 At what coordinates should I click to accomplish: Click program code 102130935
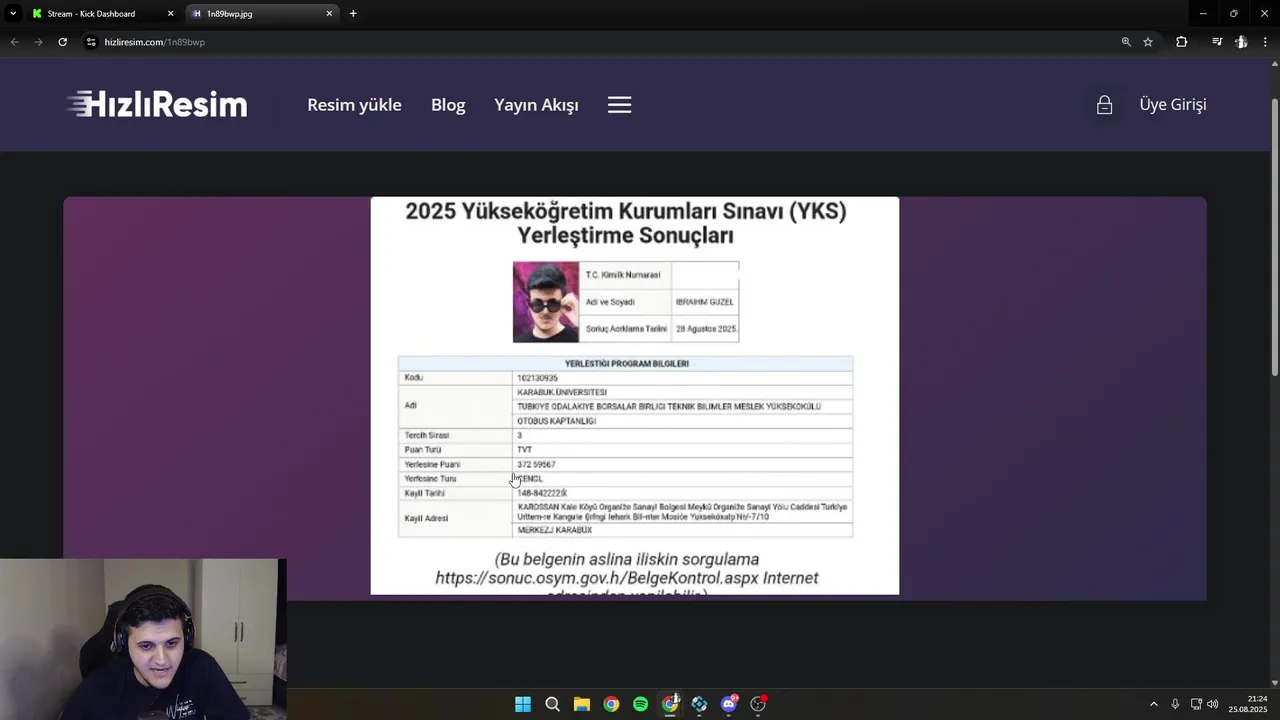click(x=537, y=378)
